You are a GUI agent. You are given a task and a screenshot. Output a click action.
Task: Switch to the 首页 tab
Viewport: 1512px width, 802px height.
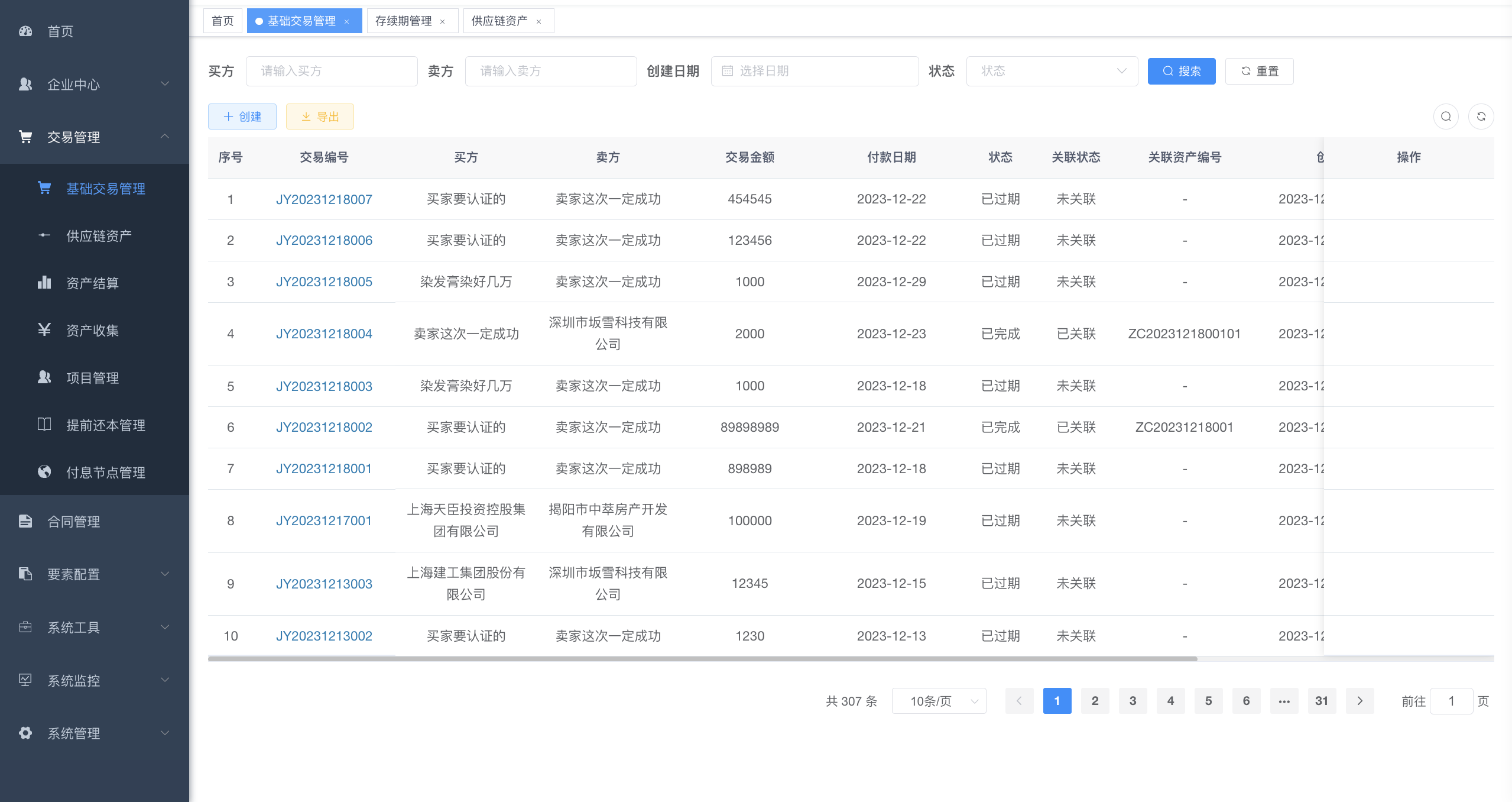pos(223,21)
